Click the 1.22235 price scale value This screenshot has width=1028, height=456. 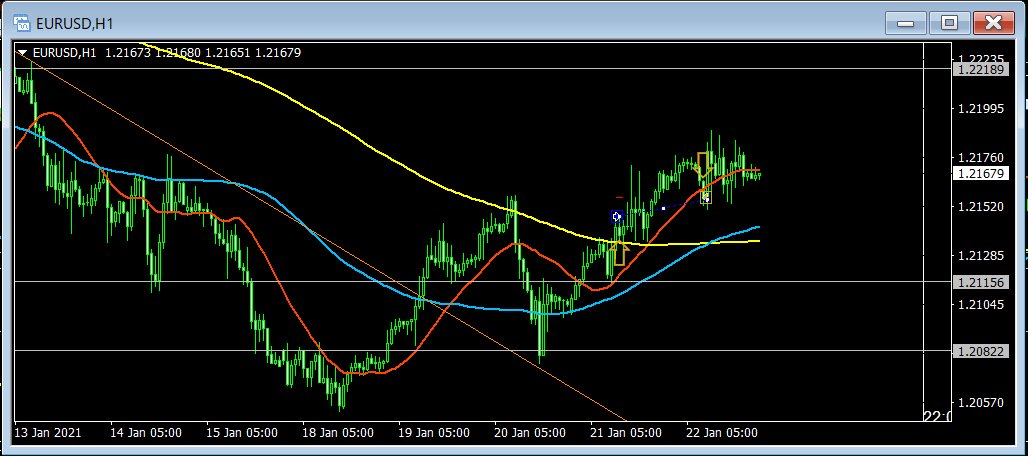[x=981, y=58]
